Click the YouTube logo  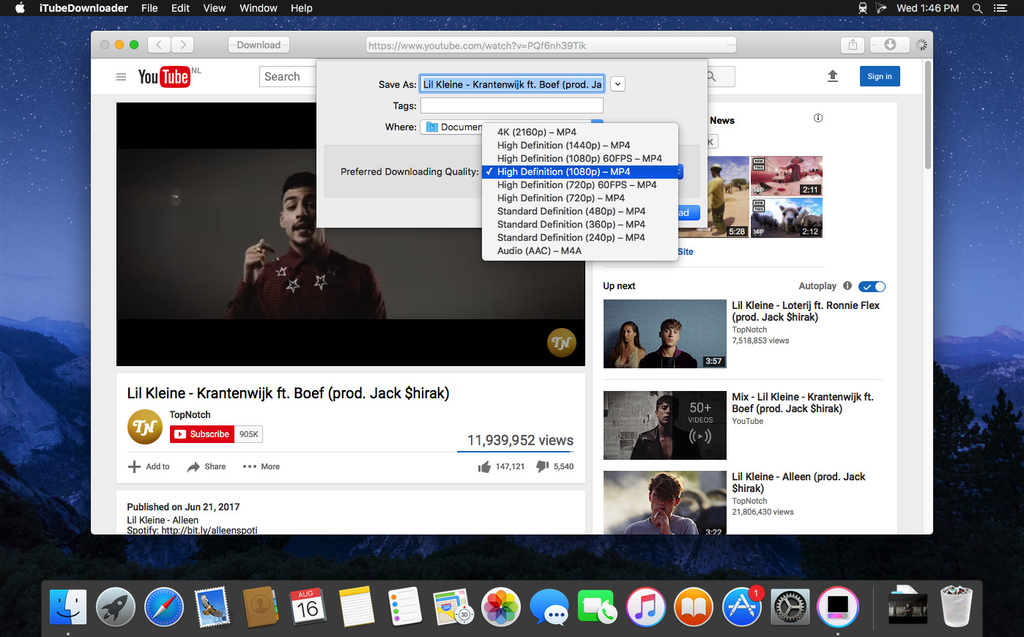[165, 76]
